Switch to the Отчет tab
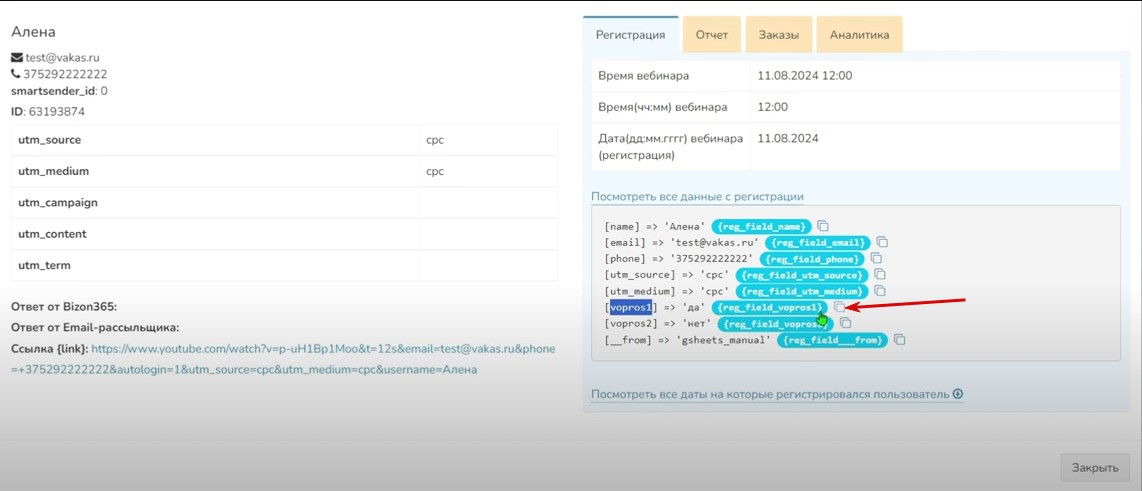 (712, 35)
